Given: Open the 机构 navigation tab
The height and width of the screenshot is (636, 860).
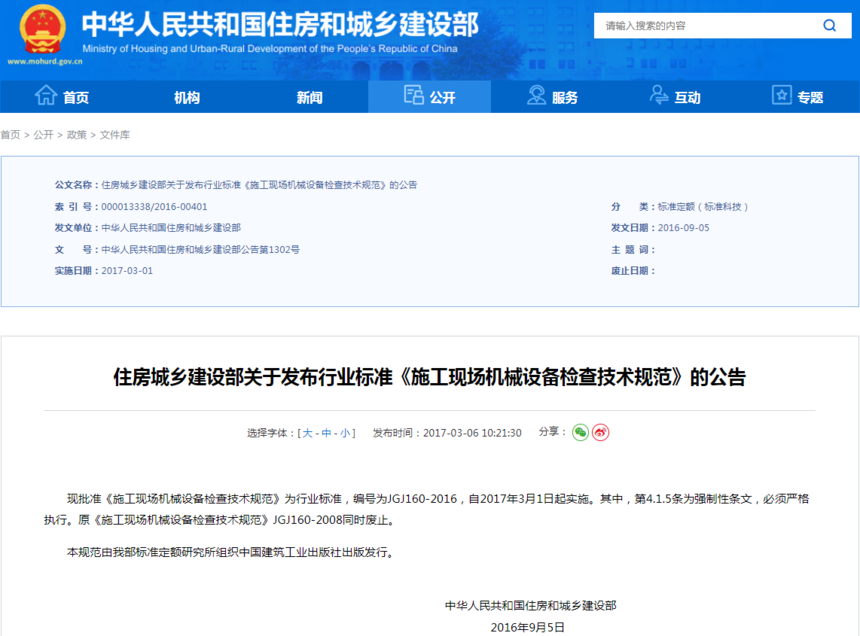Looking at the screenshot, I should pyautogui.click(x=187, y=97).
